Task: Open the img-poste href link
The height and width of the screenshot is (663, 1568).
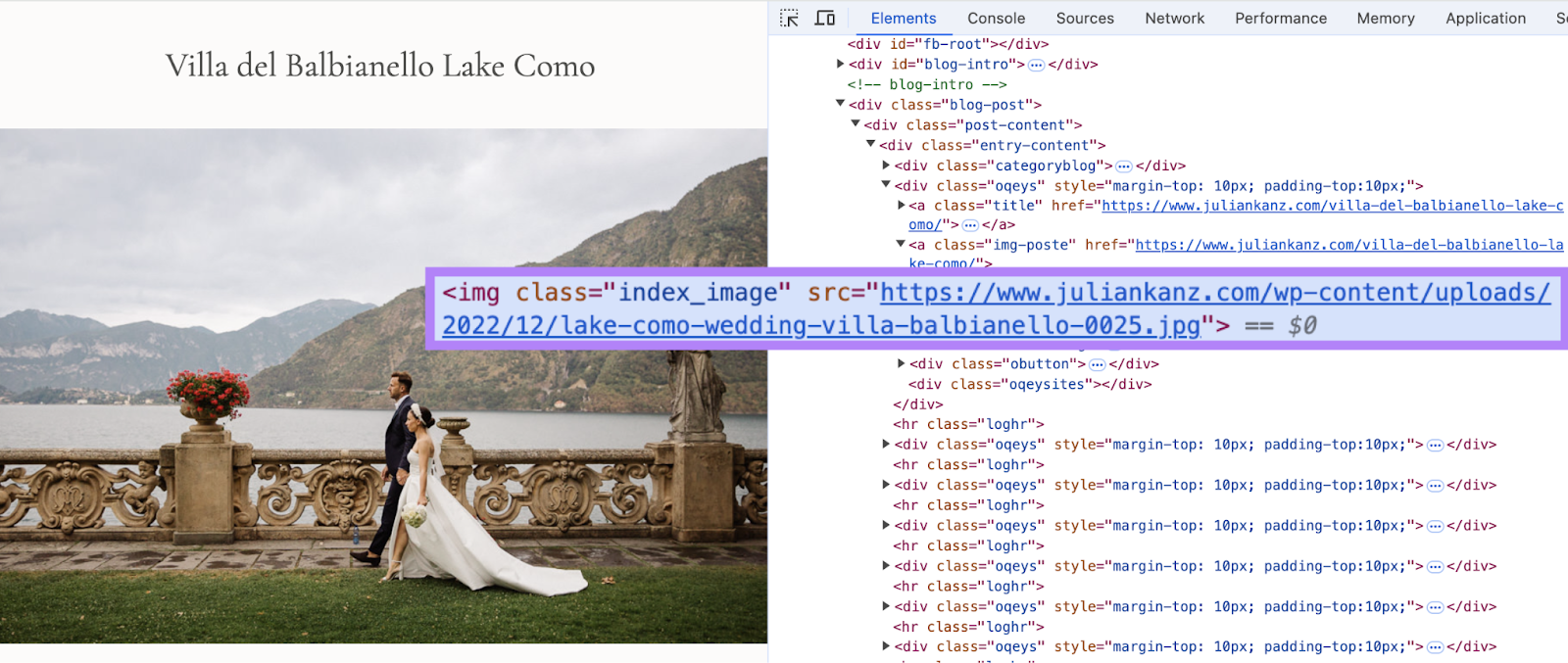Action: pyautogui.click(x=1349, y=245)
